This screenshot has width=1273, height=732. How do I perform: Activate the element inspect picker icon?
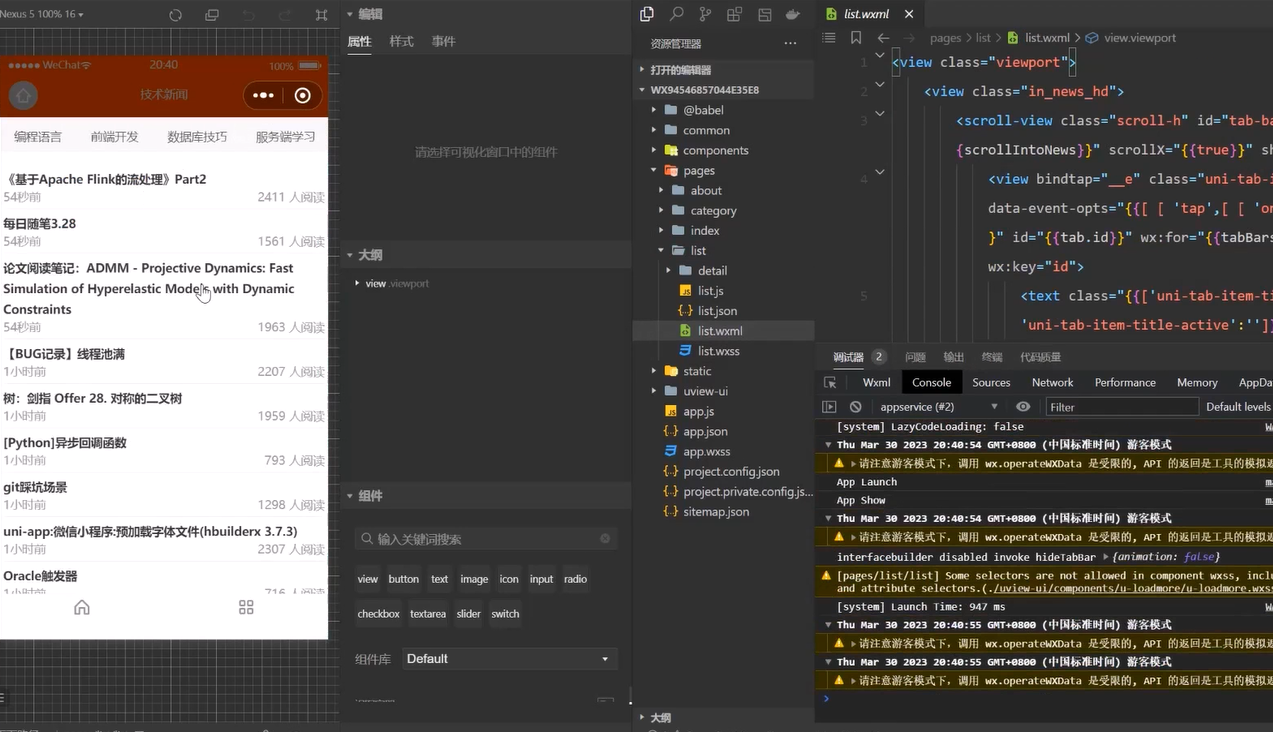830,382
